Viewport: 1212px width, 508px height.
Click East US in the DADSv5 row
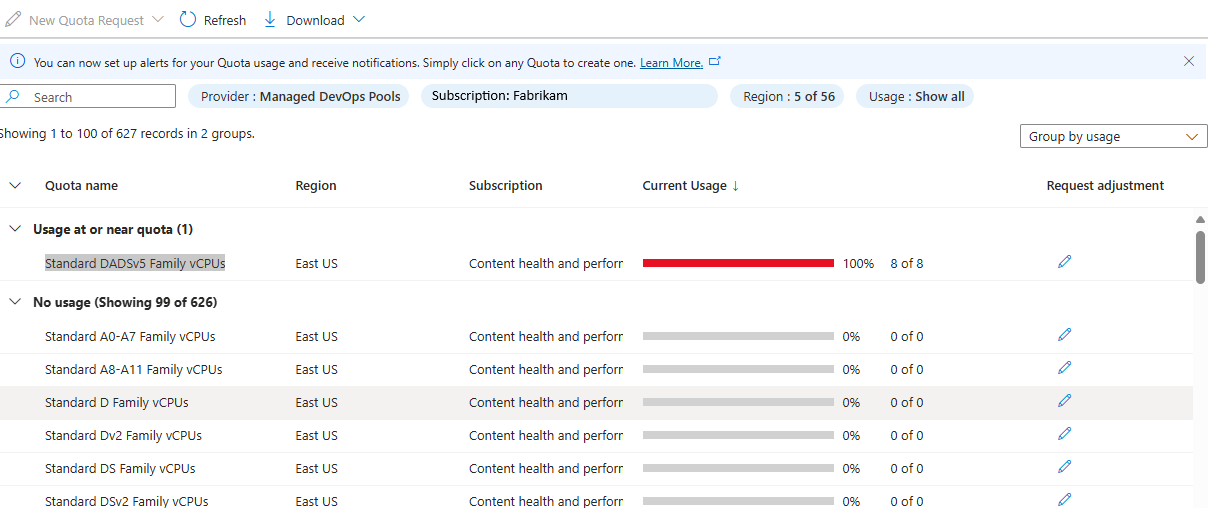click(x=316, y=263)
